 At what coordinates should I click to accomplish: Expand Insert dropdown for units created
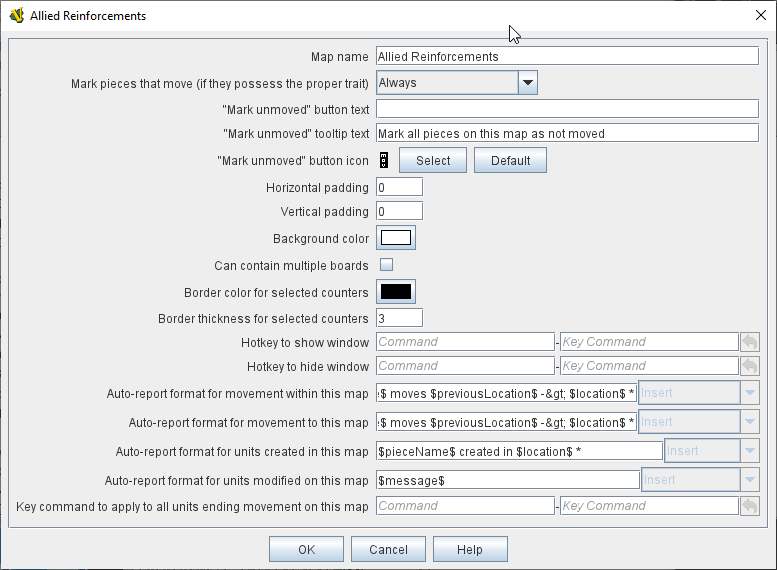click(749, 451)
